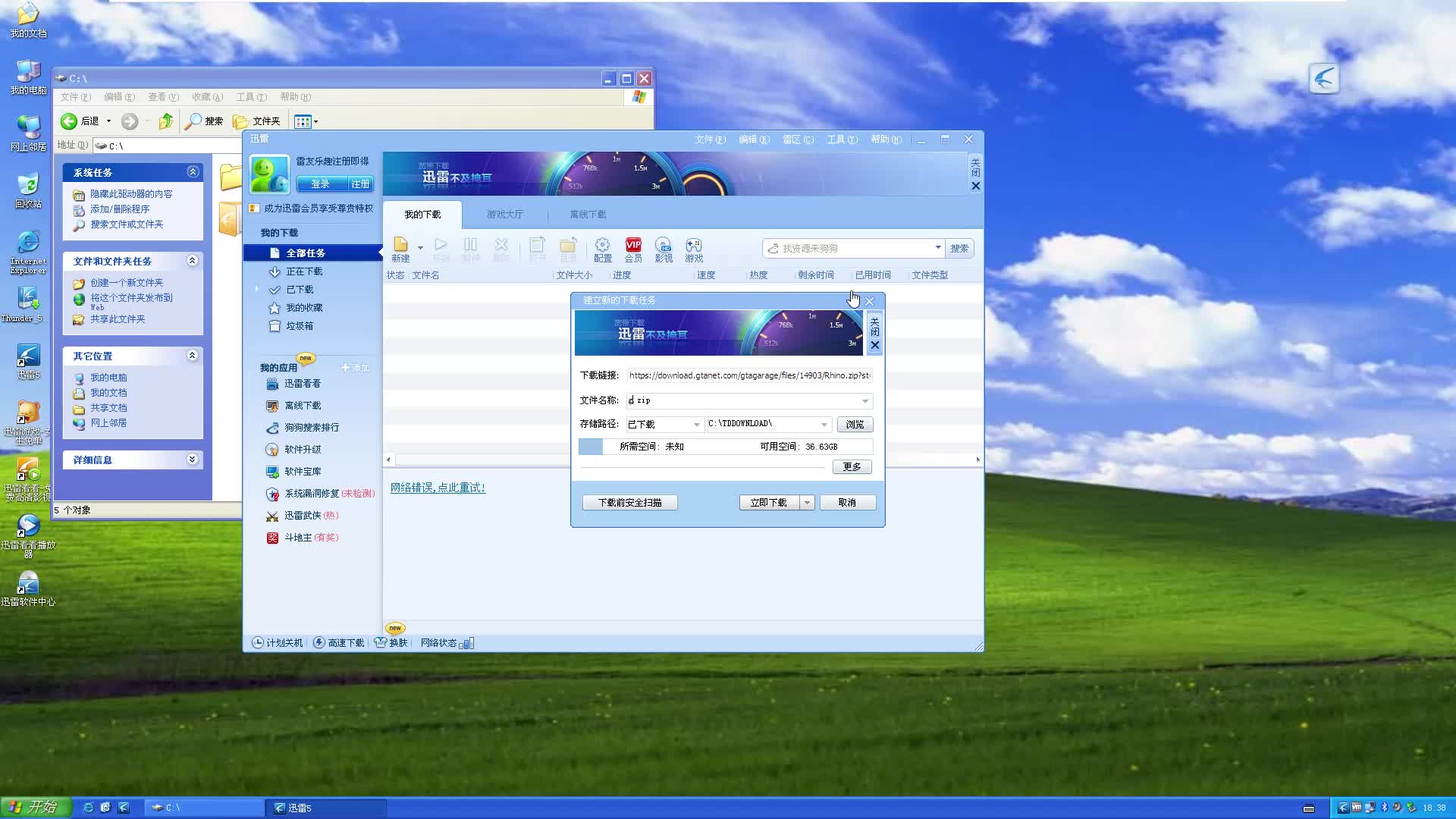The height and width of the screenshot is (819, 1456).
Task: Click the 注册 register button
Action: point(360,184)
